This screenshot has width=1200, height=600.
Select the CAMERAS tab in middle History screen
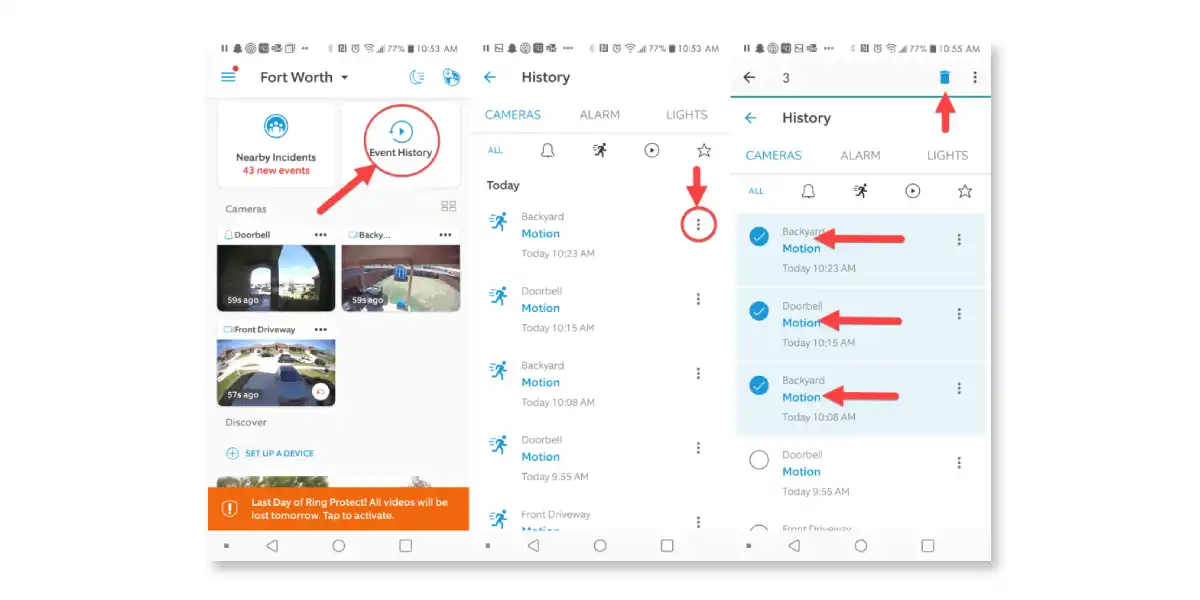click(x=513, y=115)
